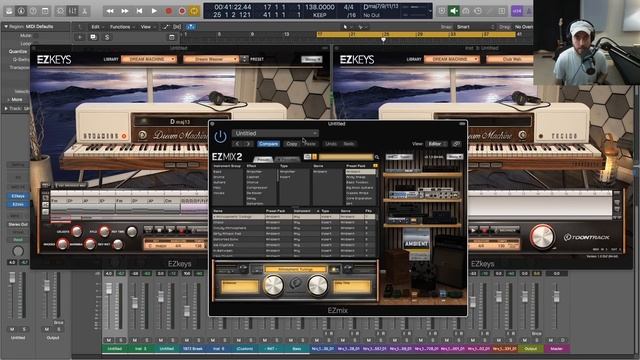Open Smart Controls in the control bar

[x=60, y=11]
